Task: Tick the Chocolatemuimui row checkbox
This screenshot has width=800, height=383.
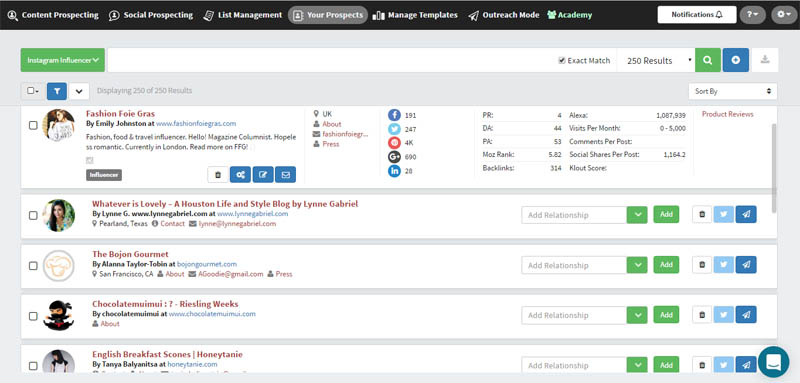Action: [33, 316]
